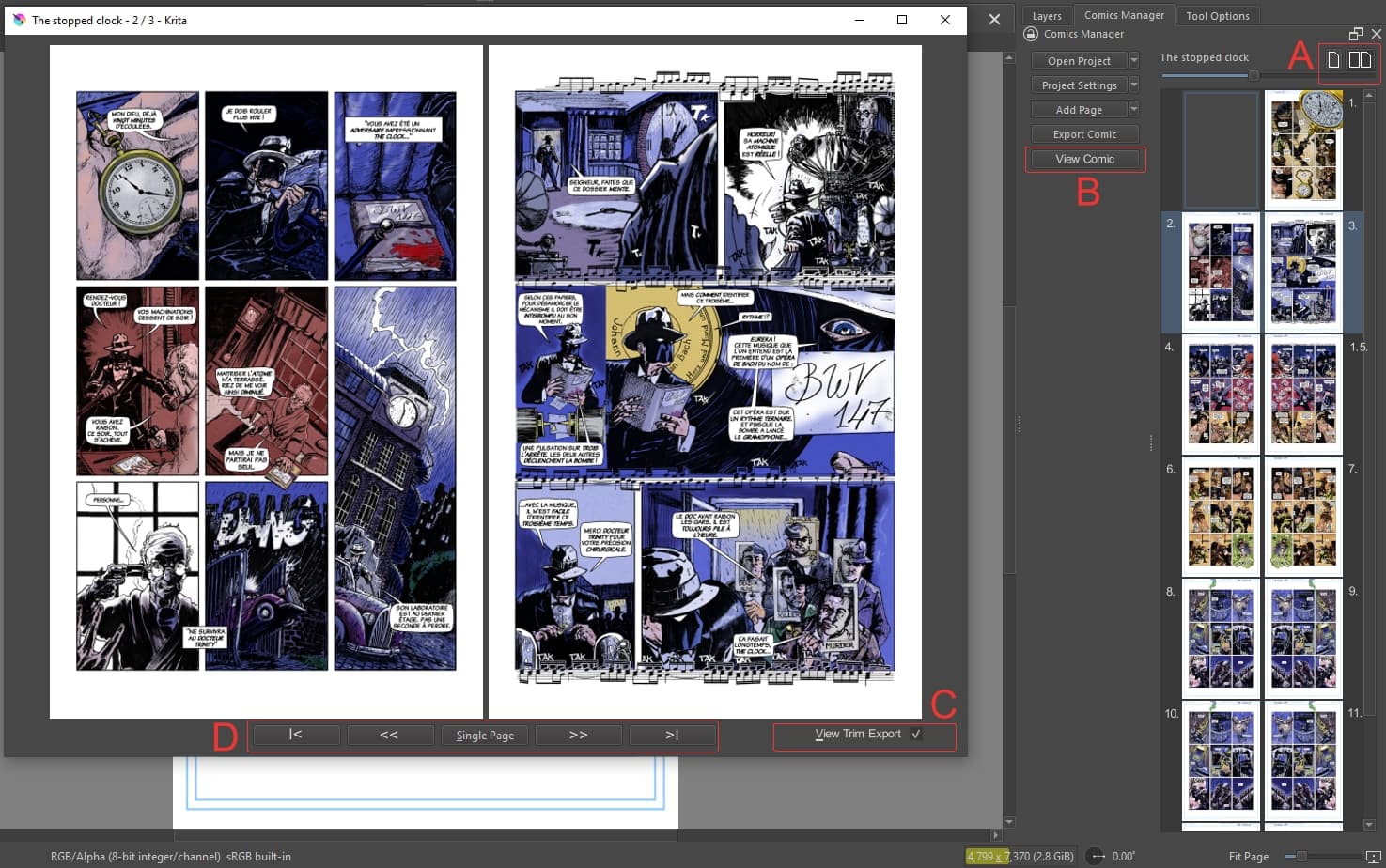Viewport: 1386px width, 868px height.
Task: Close the document tab in Krita's main window
Action: 994,19
